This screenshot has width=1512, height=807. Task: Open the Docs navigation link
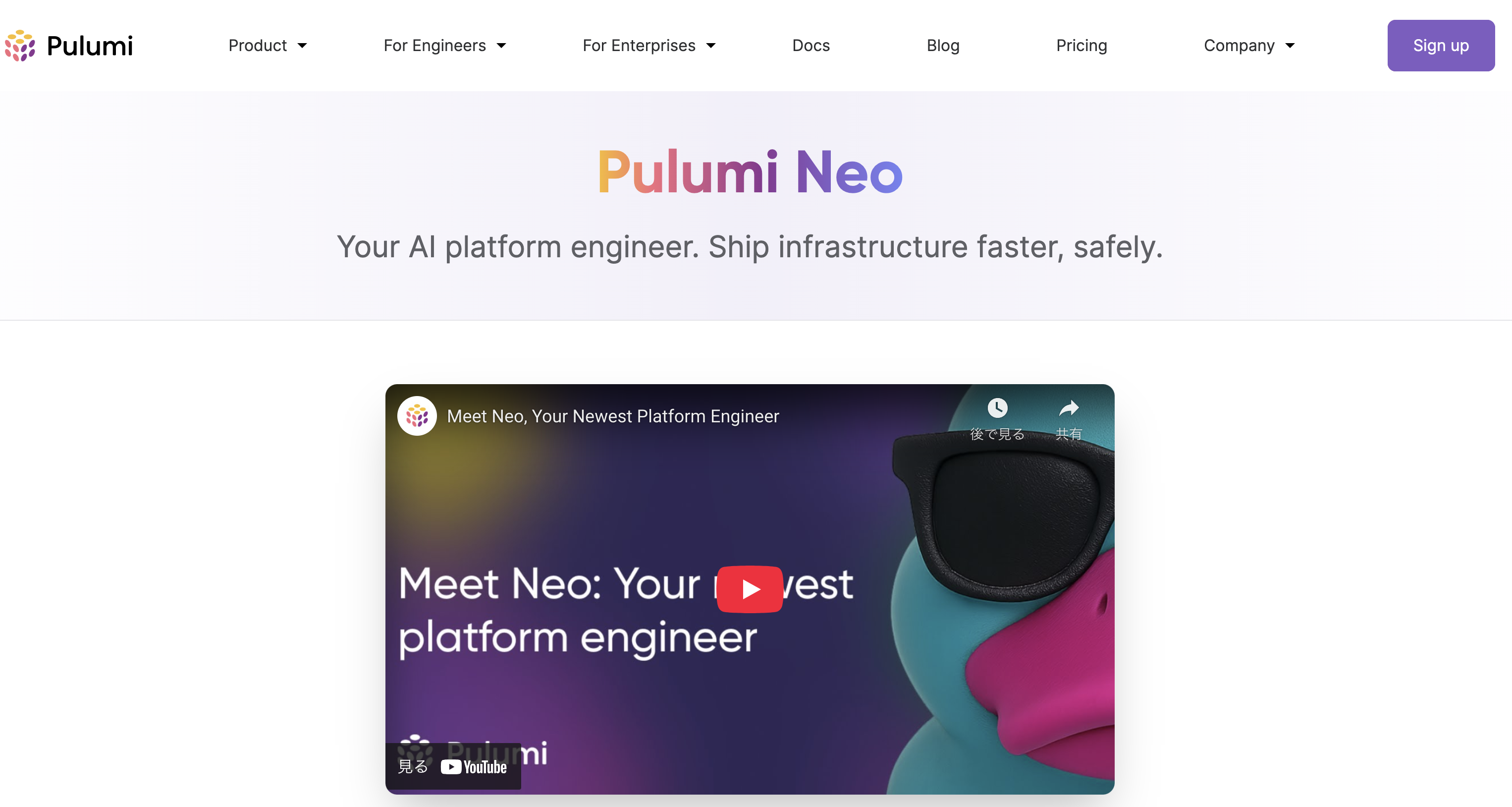point(810,46)
